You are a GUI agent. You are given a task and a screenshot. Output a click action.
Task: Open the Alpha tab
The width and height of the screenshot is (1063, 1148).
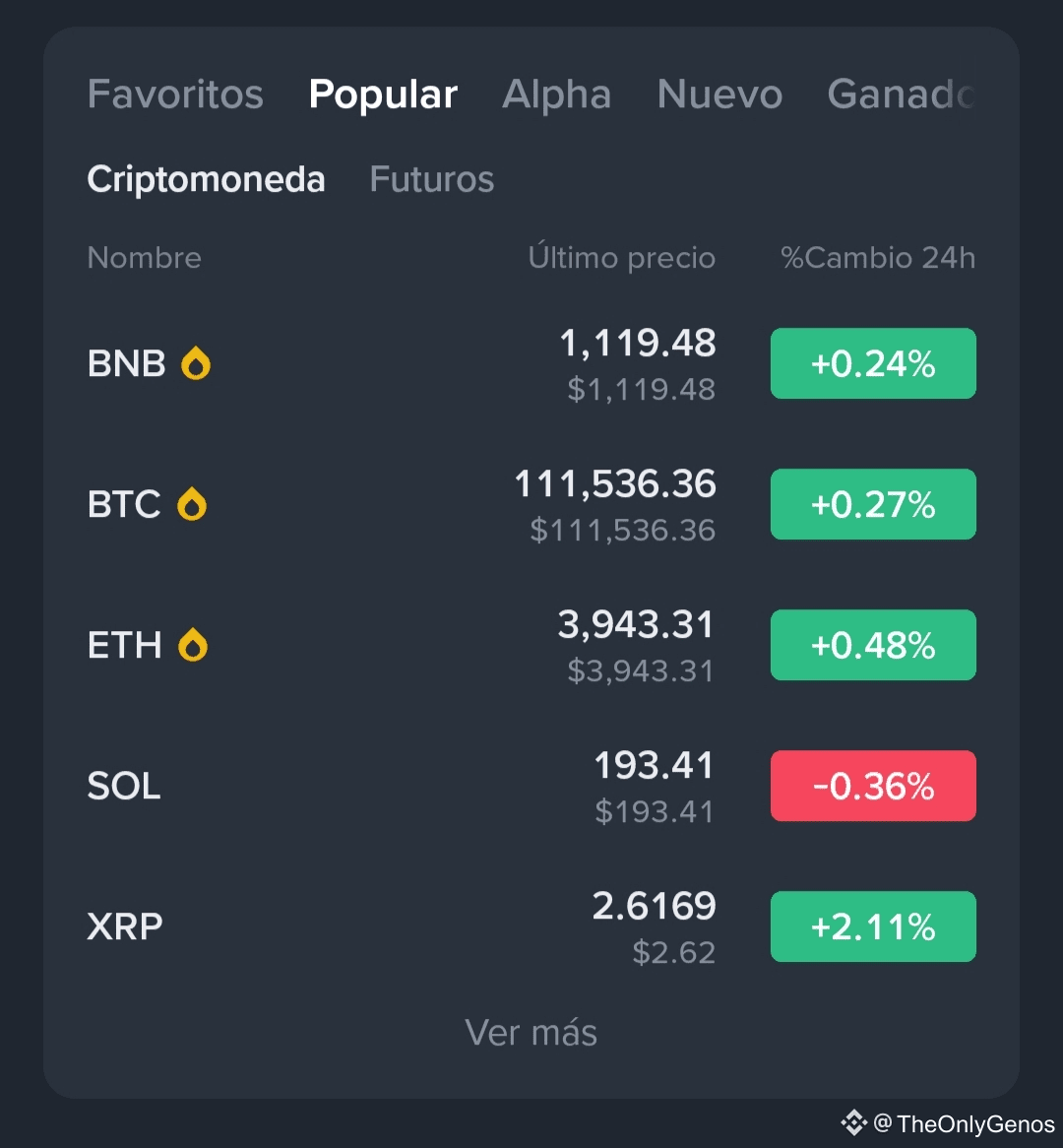[x=556, y=95]
